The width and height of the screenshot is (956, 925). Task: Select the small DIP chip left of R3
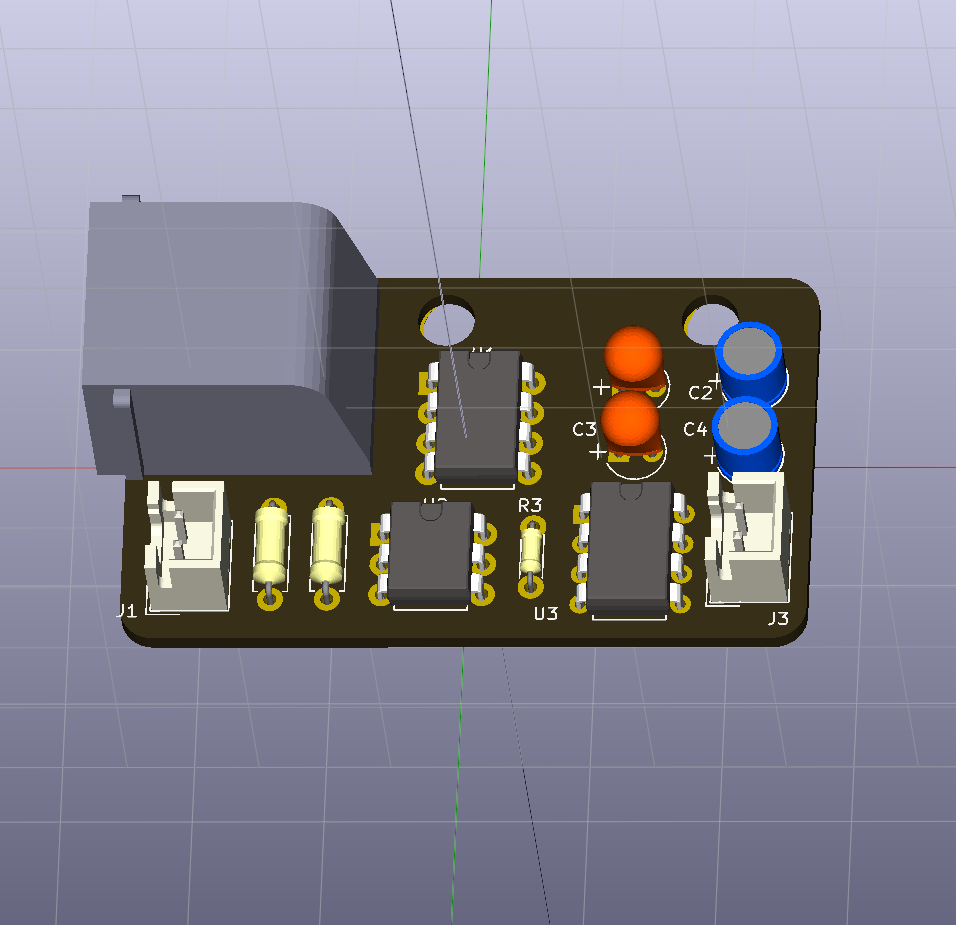tap(430, 551)
